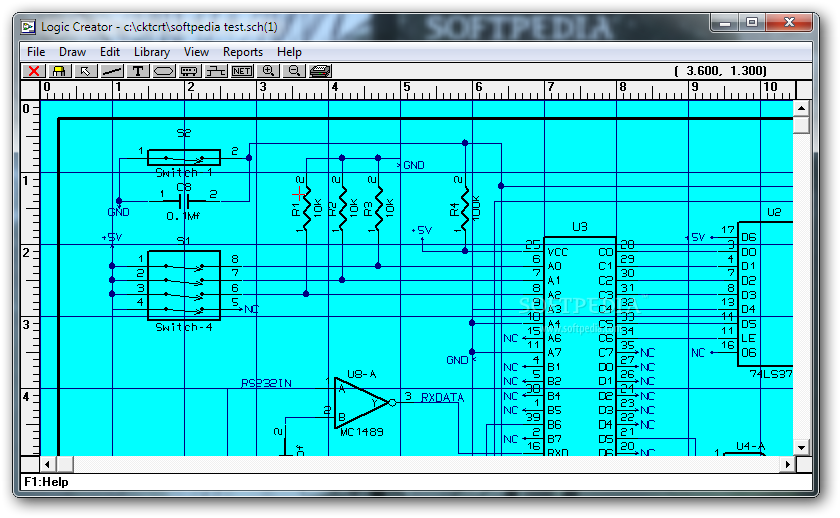Click the RXDATA net label
840x518 pixels.
coord(442,397)
